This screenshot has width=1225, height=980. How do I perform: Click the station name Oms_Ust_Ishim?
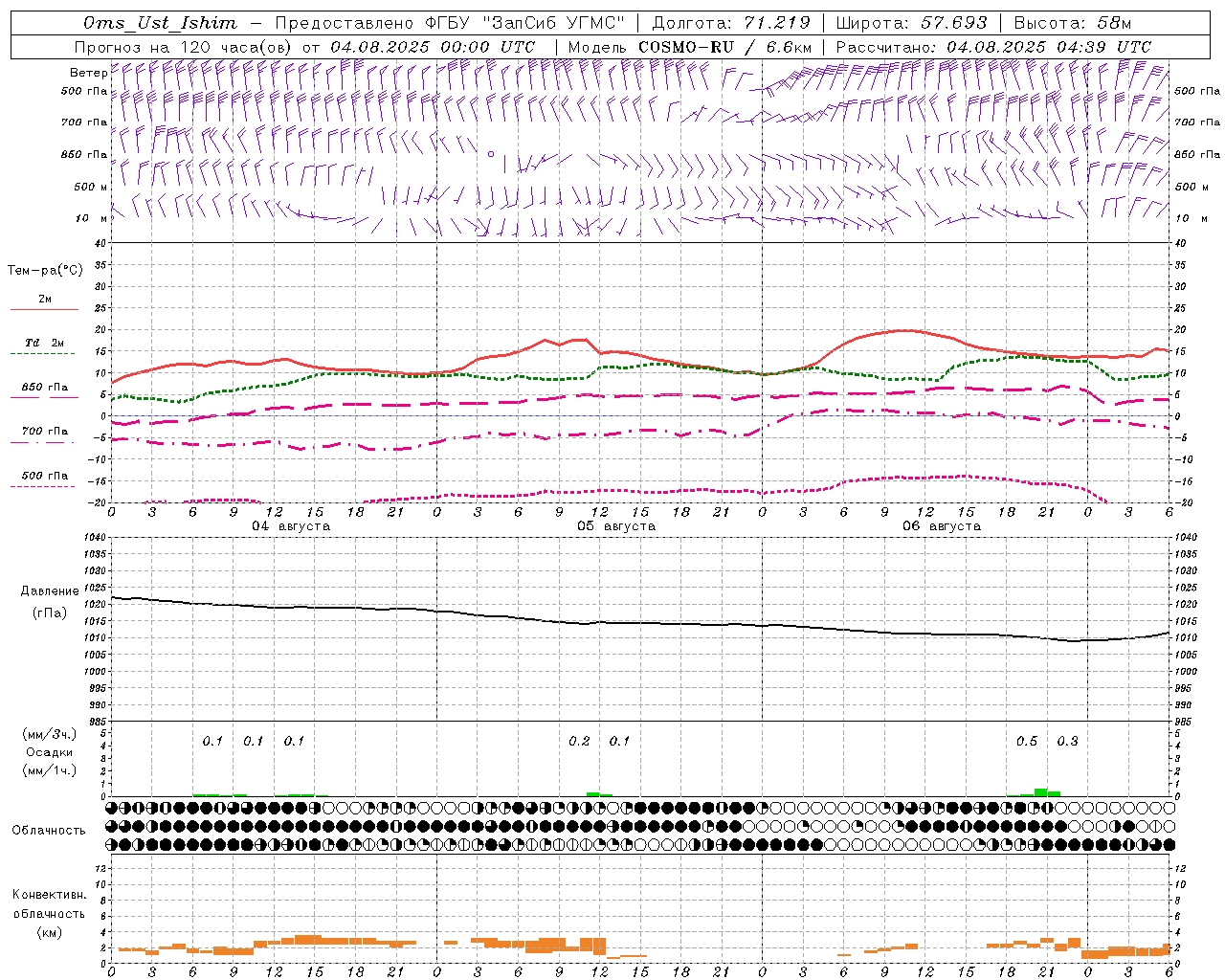coord(160,23)
